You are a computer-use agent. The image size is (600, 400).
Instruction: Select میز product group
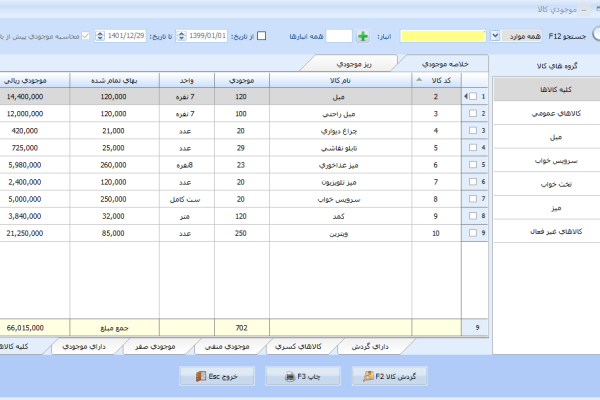(x=546, y=208)
